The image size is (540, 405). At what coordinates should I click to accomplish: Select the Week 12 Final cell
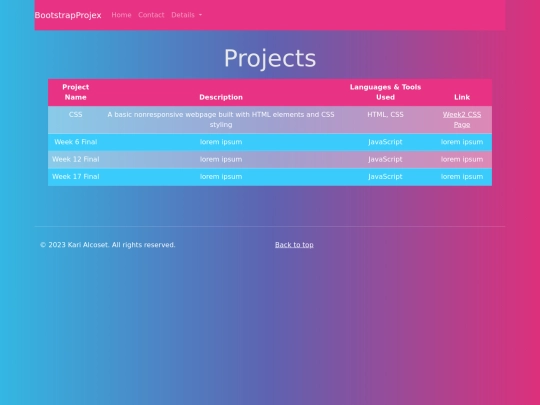[75, 159]
